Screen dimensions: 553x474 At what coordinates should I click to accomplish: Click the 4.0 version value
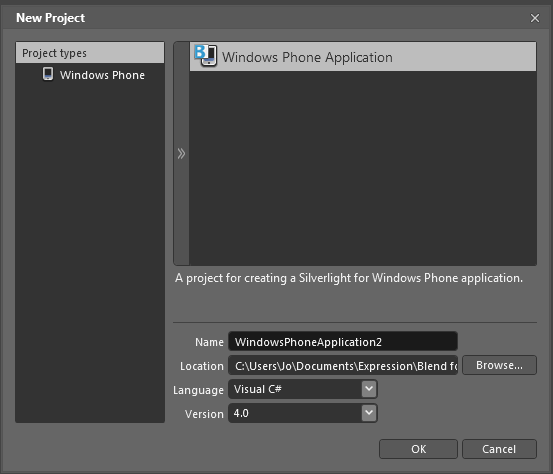coord(241,413)
